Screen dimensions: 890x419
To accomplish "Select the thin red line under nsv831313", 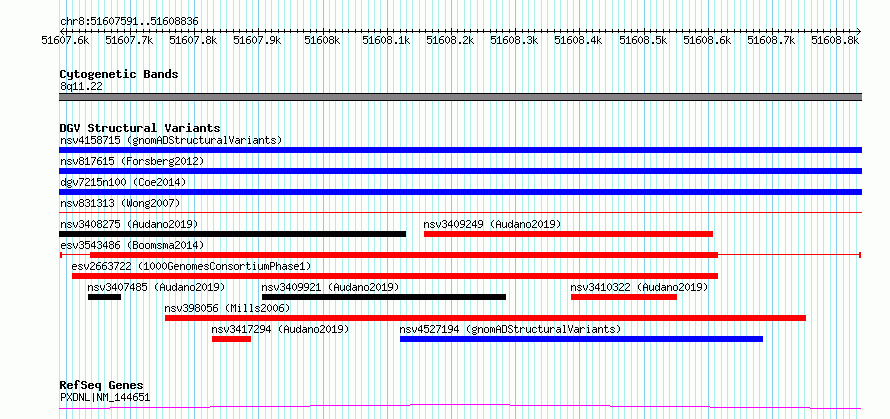I will click(x=460, y=212).
